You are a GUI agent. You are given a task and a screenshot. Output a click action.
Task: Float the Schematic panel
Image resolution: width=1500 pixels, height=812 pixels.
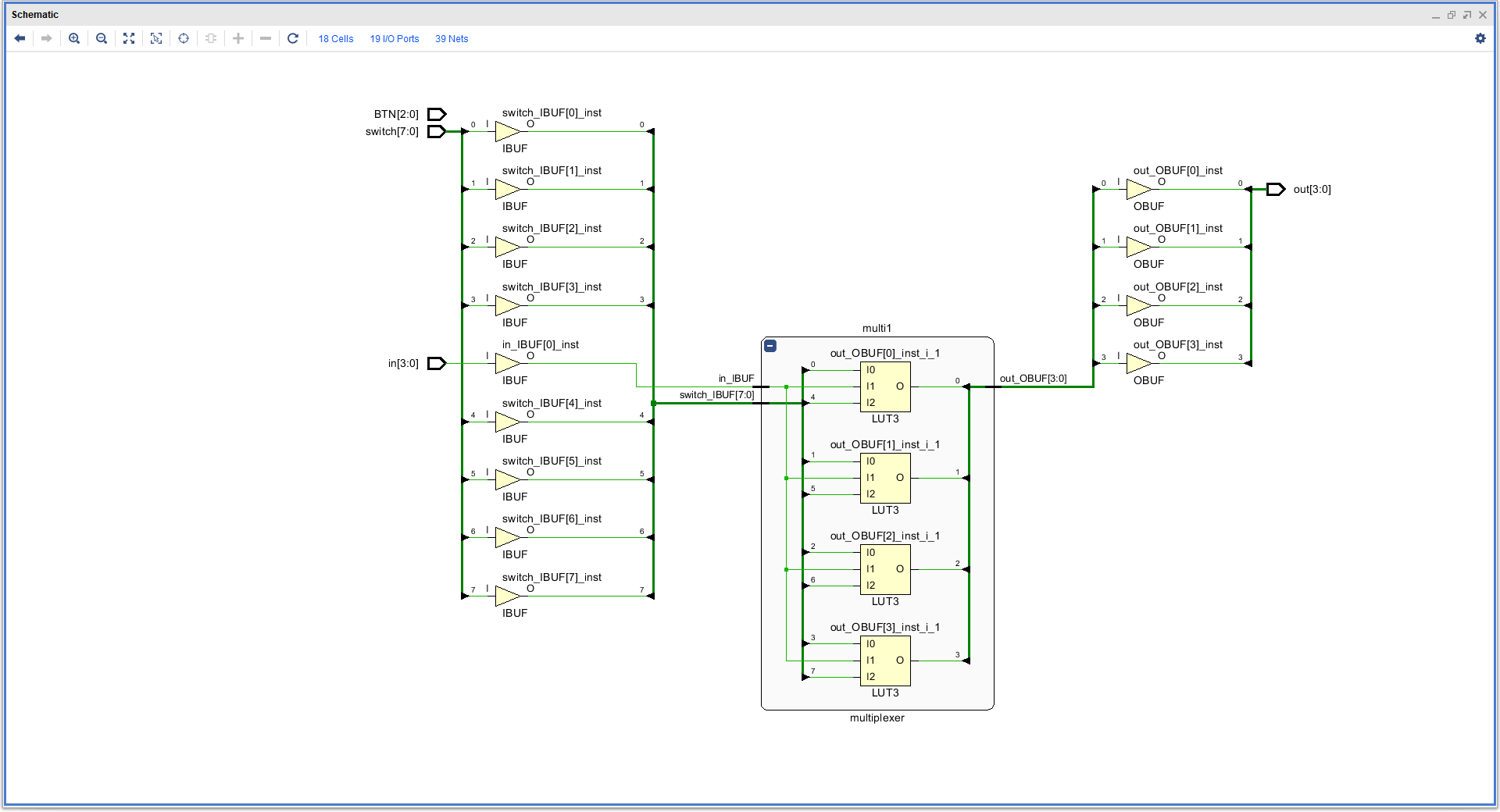pyautogui.click(x=1467, y=15)
